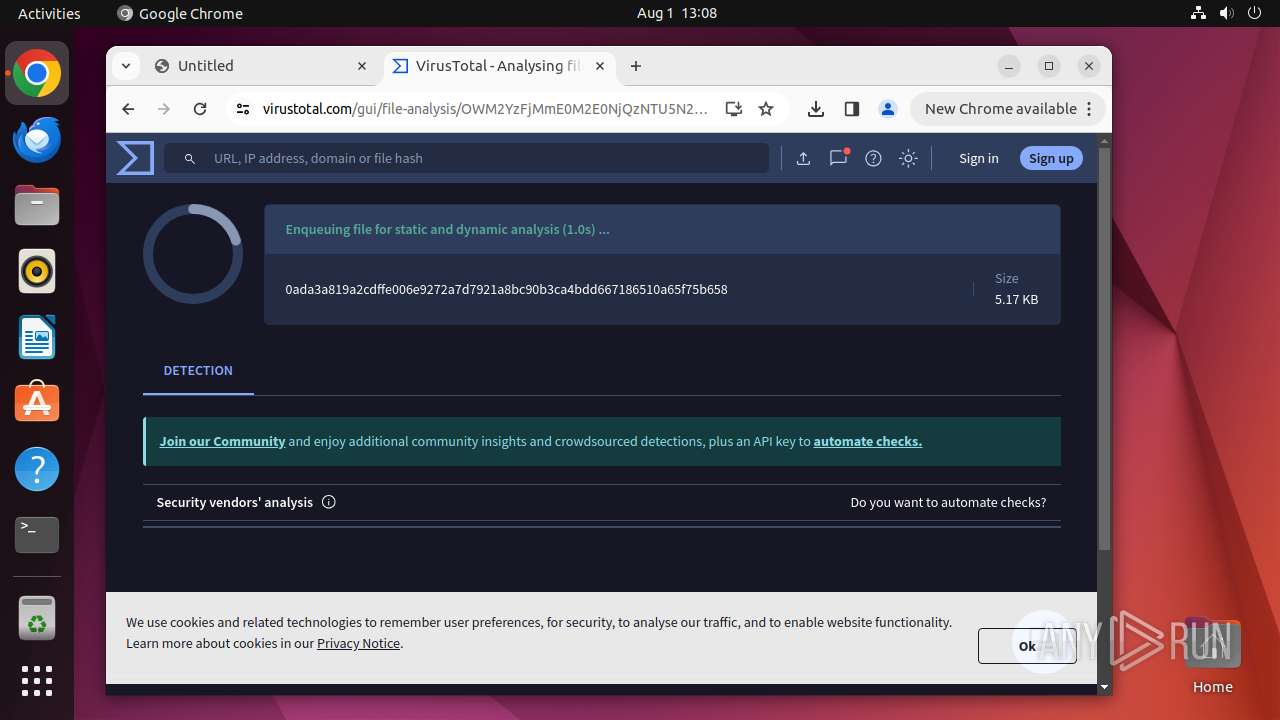Open LibreOffice Writer from the dock

[37, 337]
